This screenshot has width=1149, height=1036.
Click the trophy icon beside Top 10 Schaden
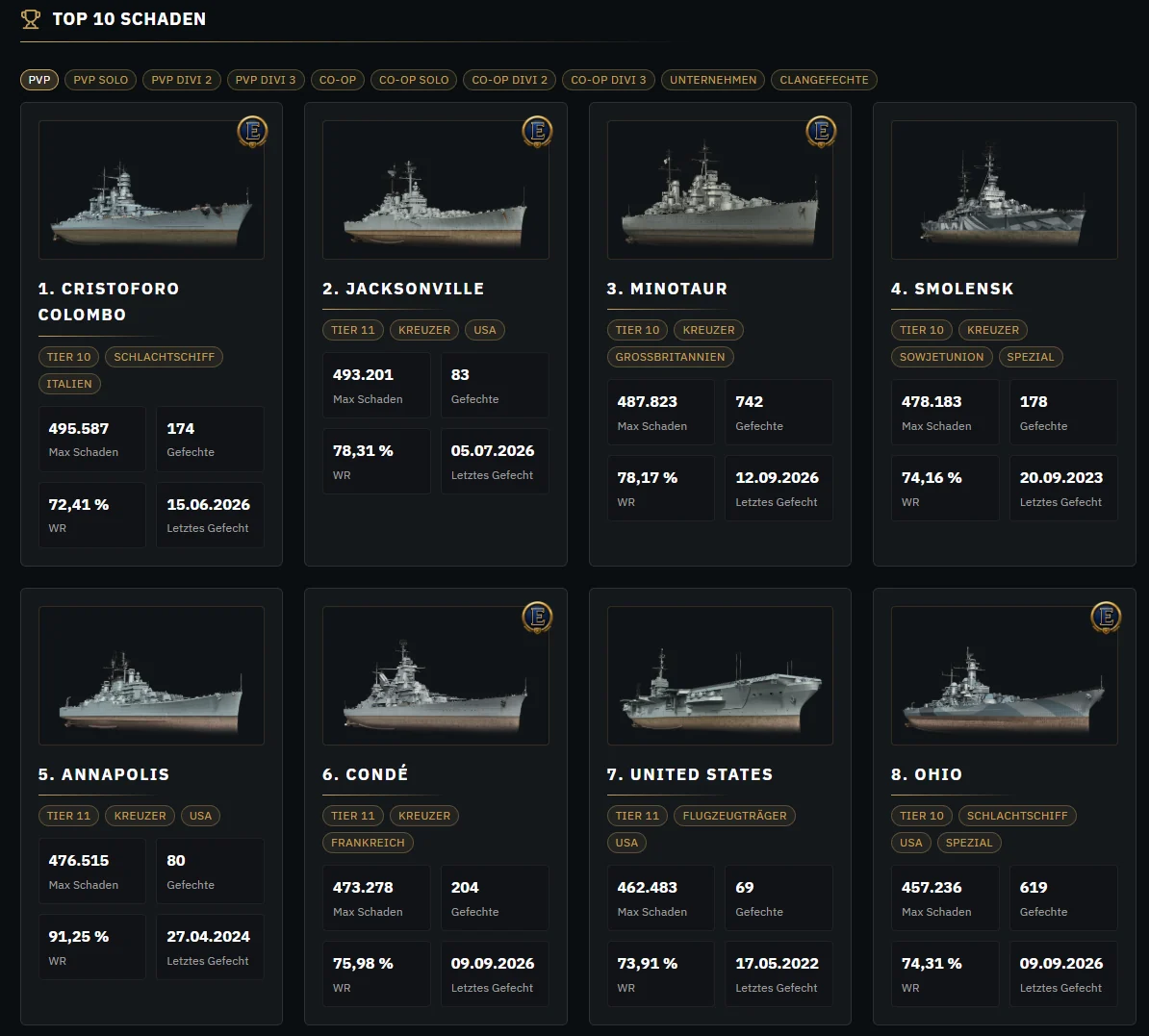(31, 19)
